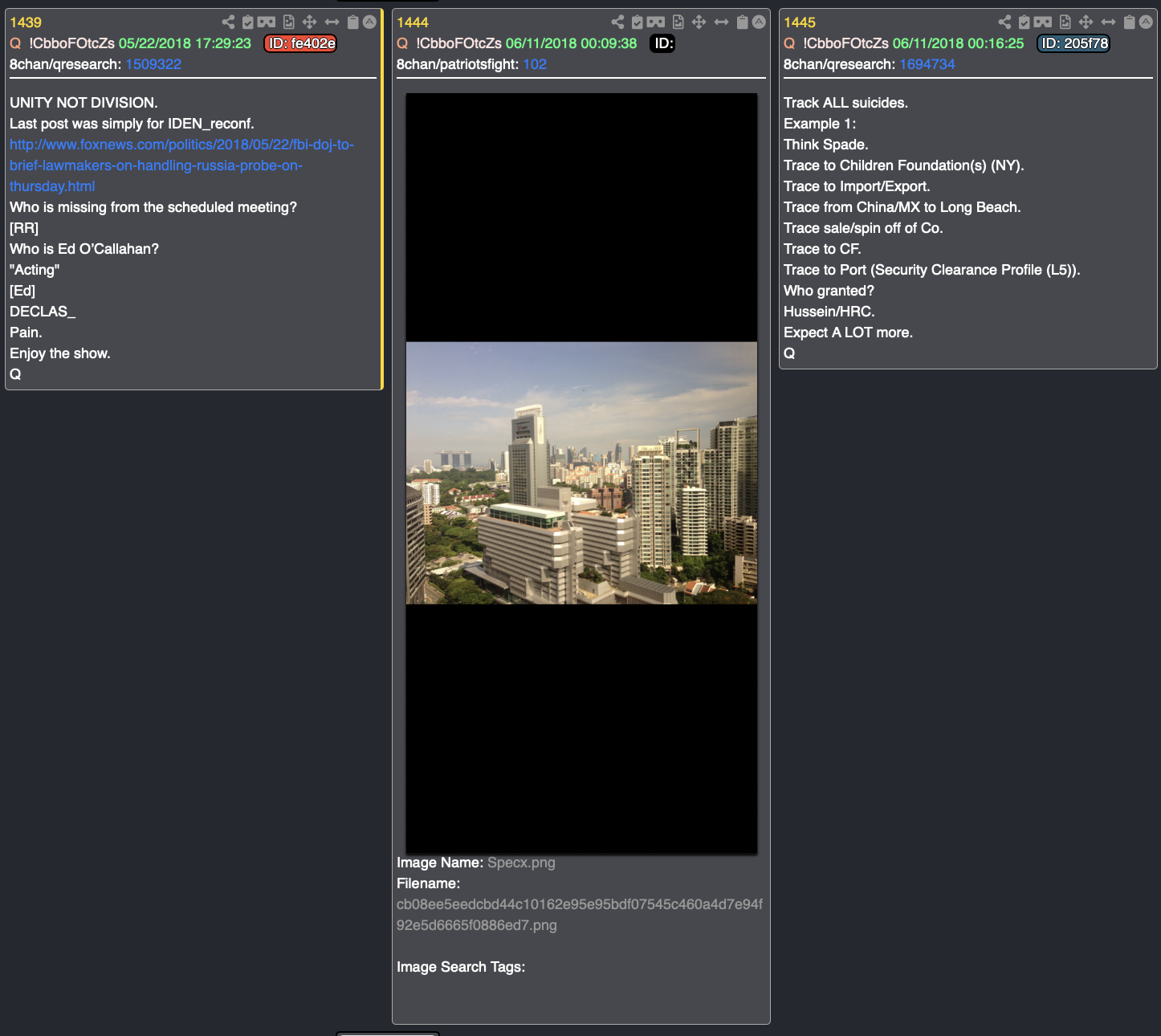Click post number 1439
Viewport: 1161px width, 1036px height.
tap(26, 22)
